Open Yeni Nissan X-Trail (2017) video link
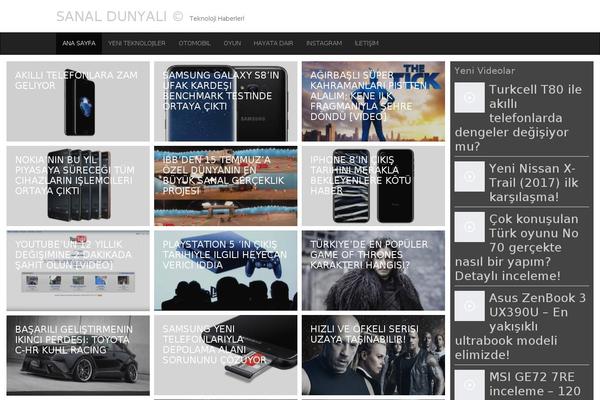Viewport: 600px width, 400px height. (x=533, y=183)
